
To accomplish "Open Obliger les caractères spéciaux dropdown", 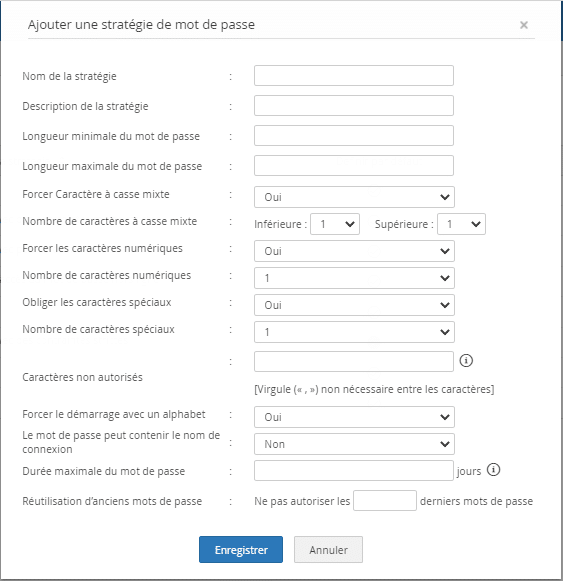I will pos(354,305).
